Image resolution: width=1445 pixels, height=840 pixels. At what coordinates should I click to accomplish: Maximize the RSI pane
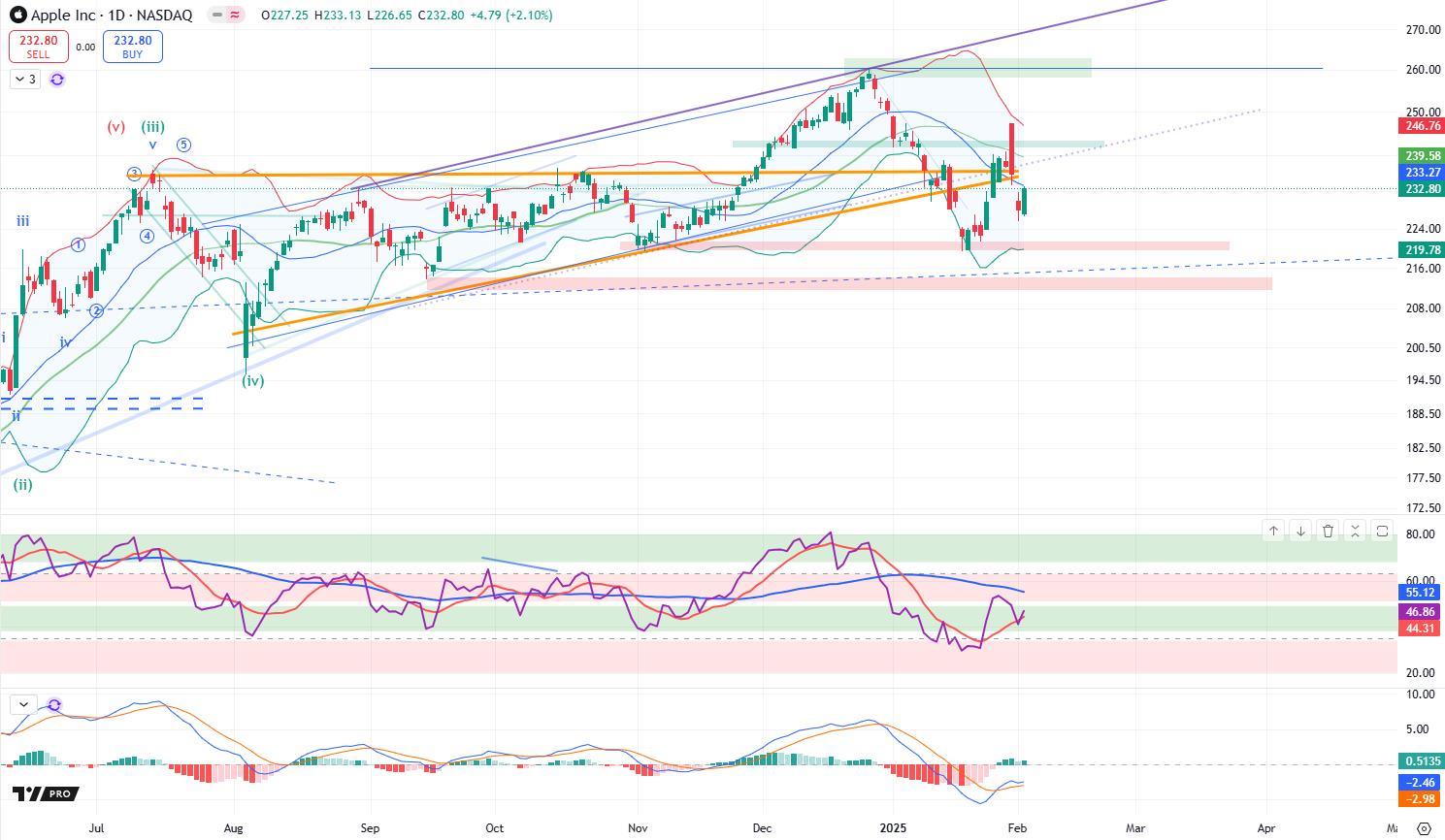point(1382,531)
